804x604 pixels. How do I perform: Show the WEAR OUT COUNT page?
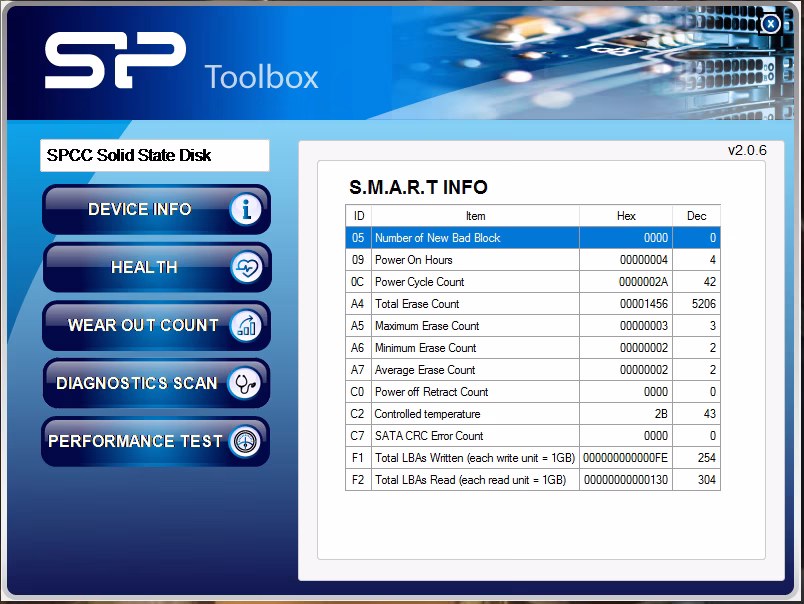[156, 326]
